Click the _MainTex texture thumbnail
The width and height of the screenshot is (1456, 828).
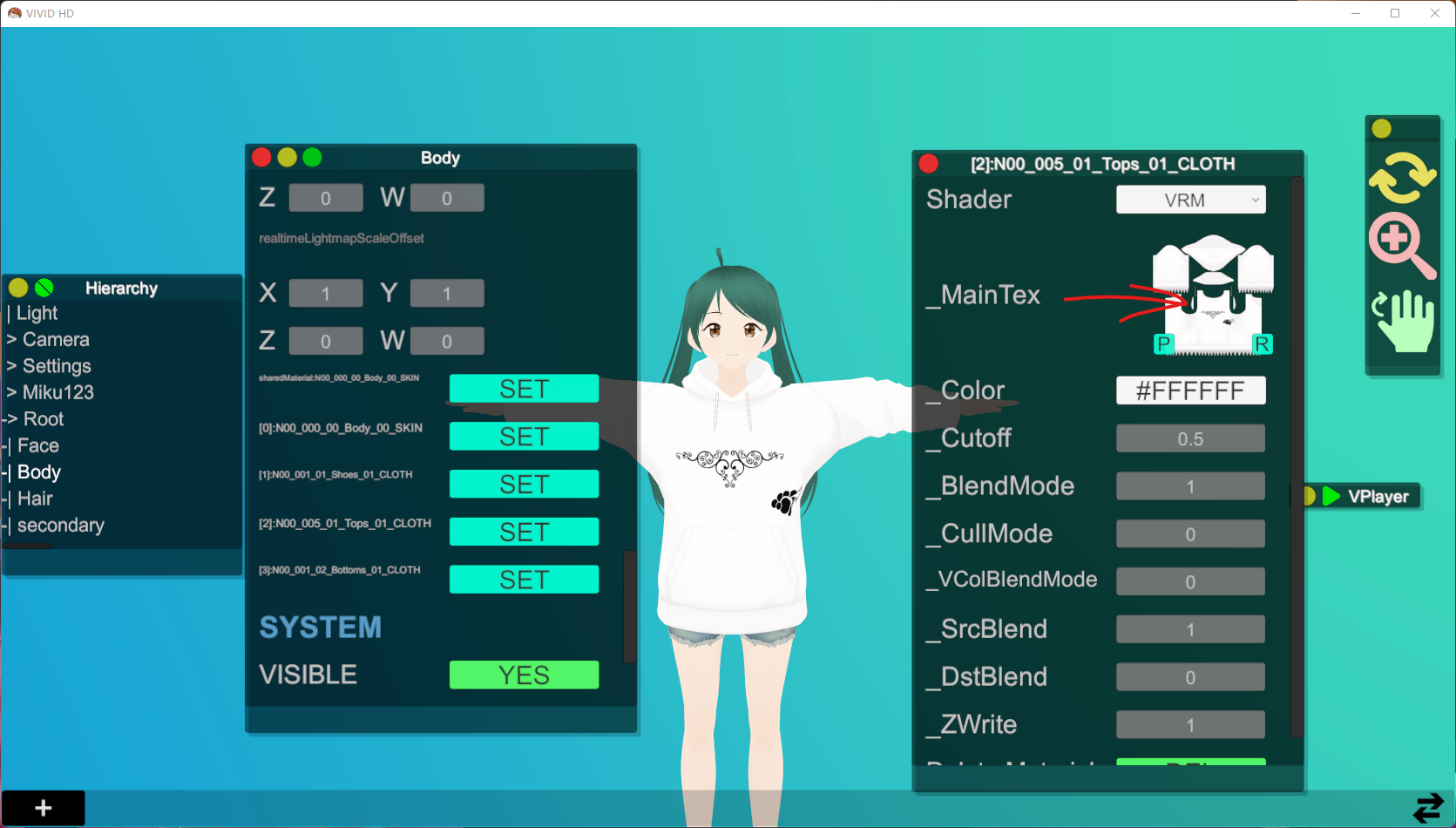click(1213, 294)
